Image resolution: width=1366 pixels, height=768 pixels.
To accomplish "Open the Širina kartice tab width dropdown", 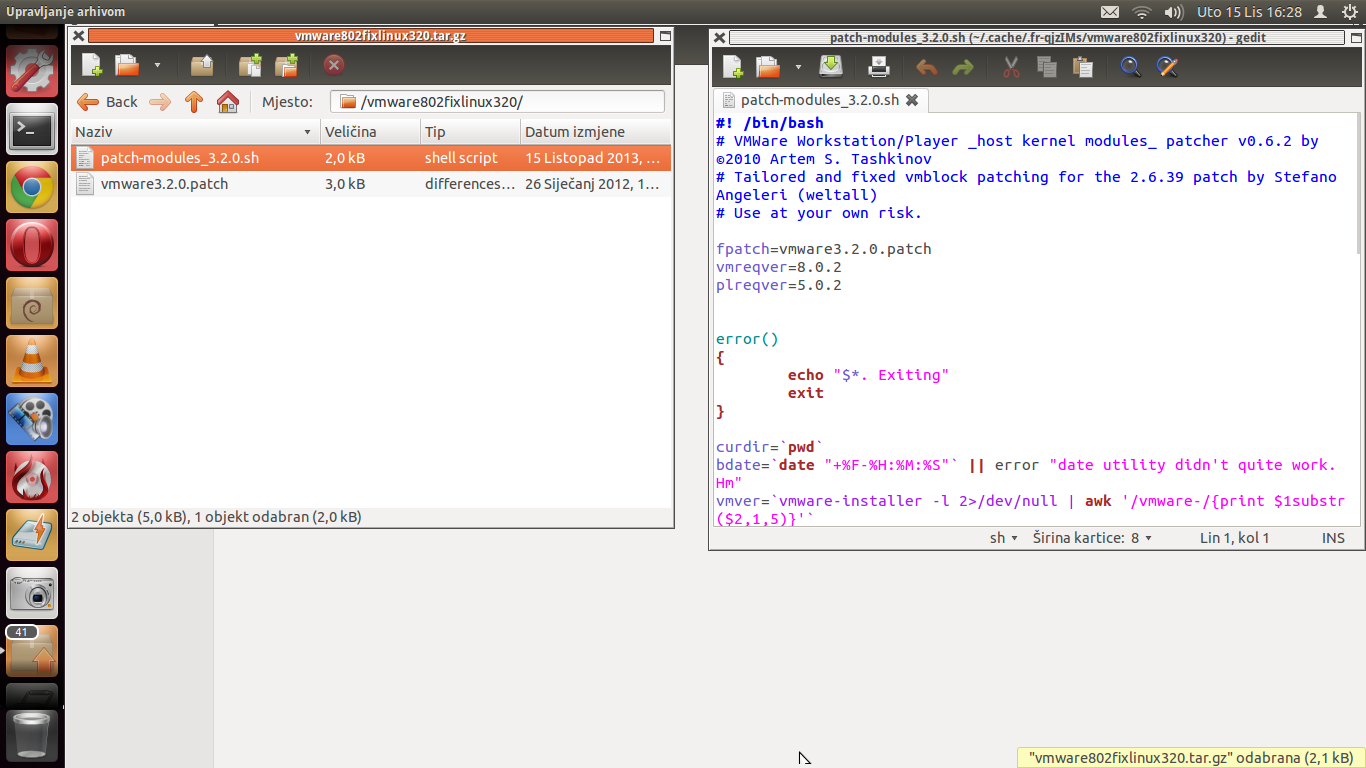I will pos(1092,538).
